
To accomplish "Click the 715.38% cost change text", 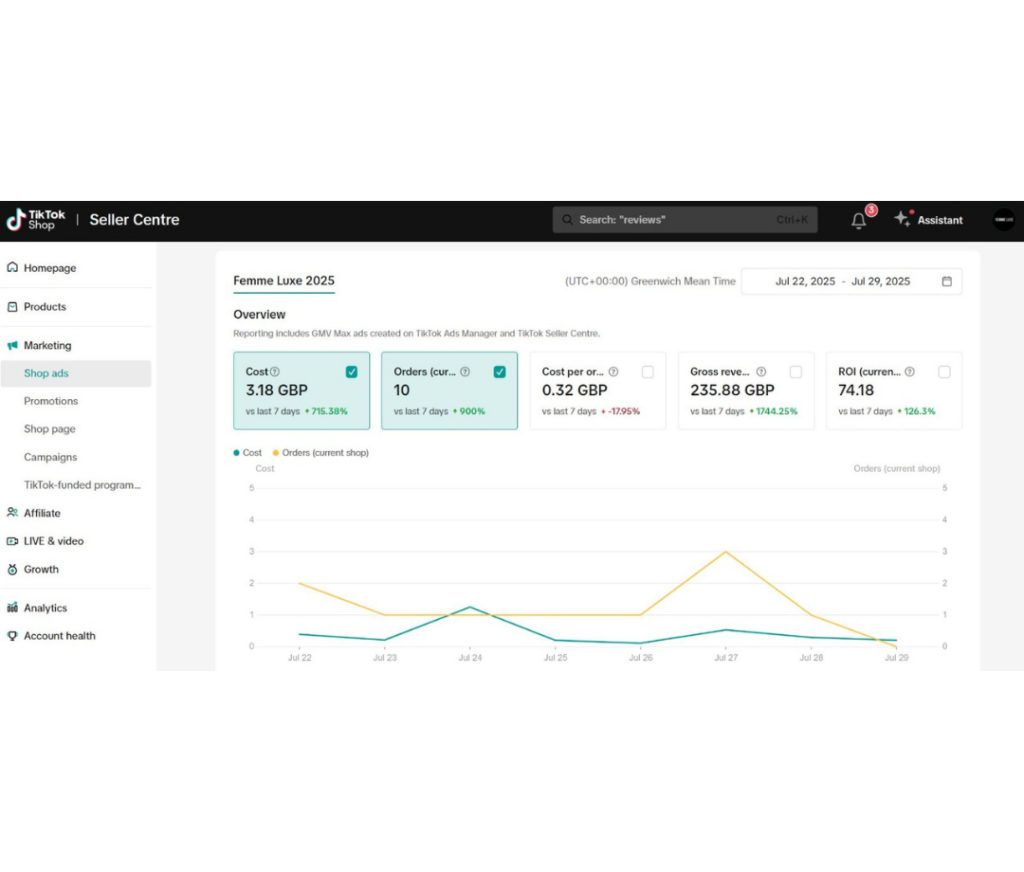I will point(329,412).
